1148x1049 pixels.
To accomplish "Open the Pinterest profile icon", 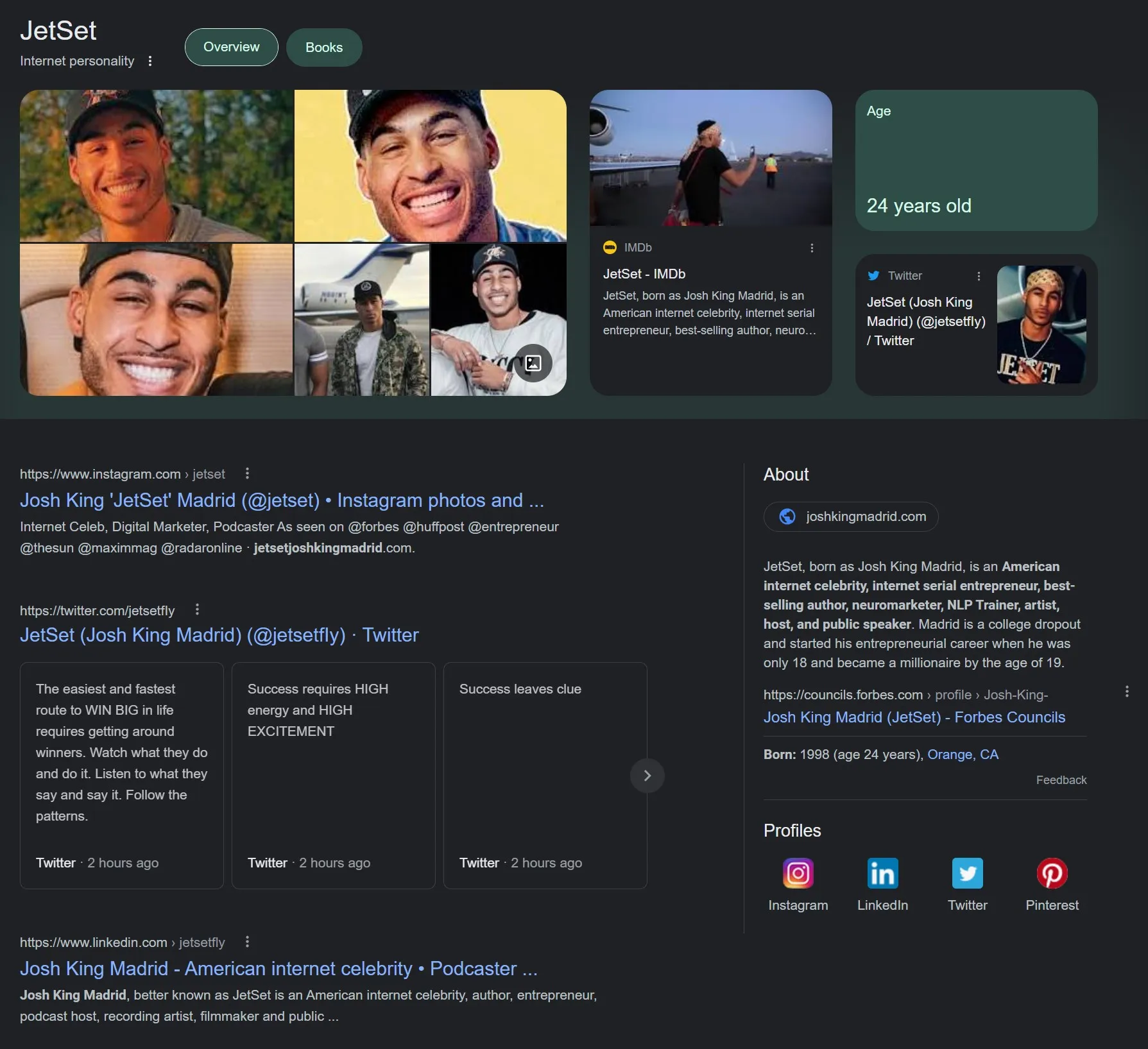I will point(1052,873).
